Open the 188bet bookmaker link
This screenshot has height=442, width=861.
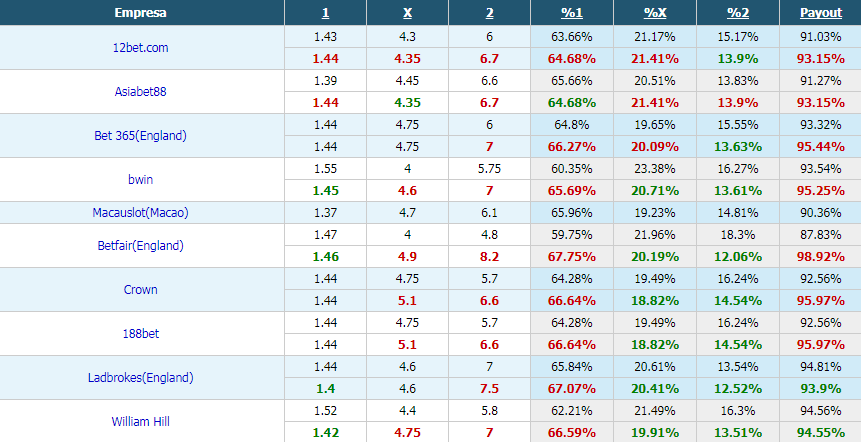click(141, 333)
